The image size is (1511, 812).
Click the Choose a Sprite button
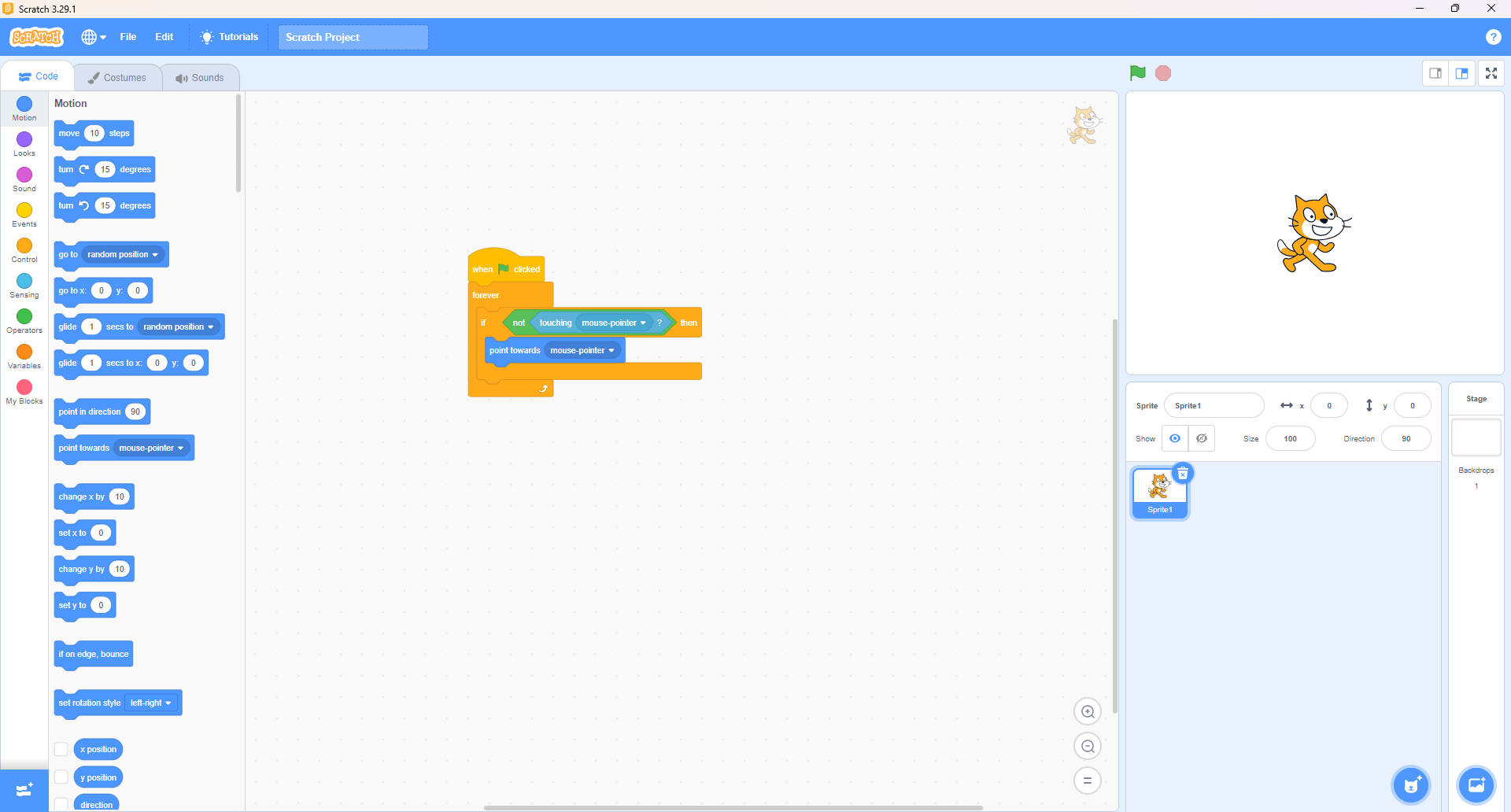point(1411,784)
